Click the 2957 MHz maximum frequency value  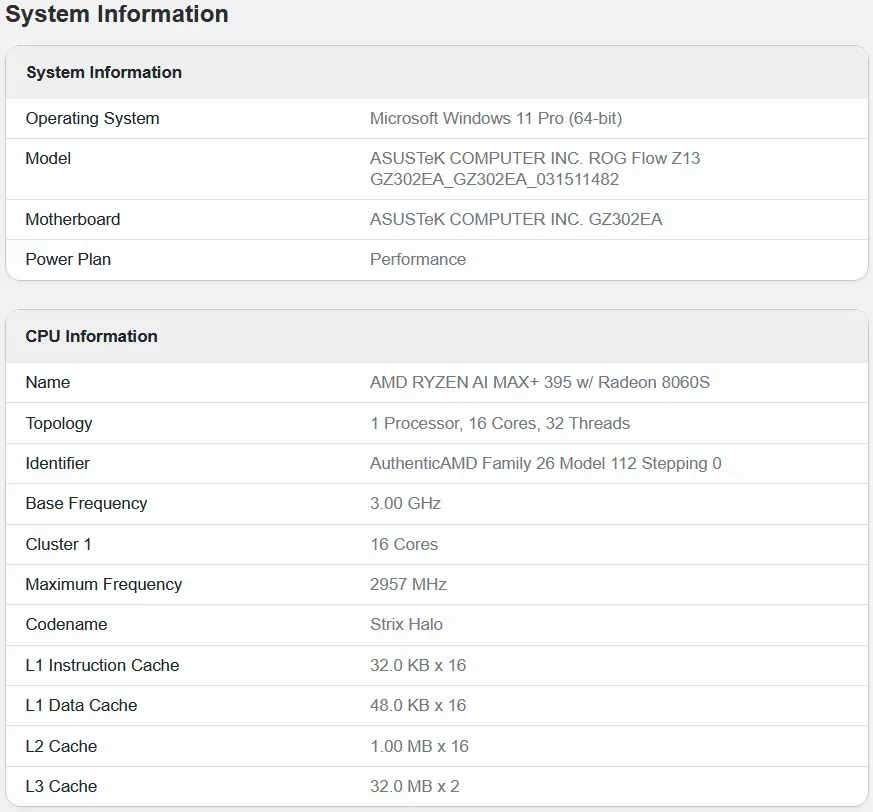(408, 584)
